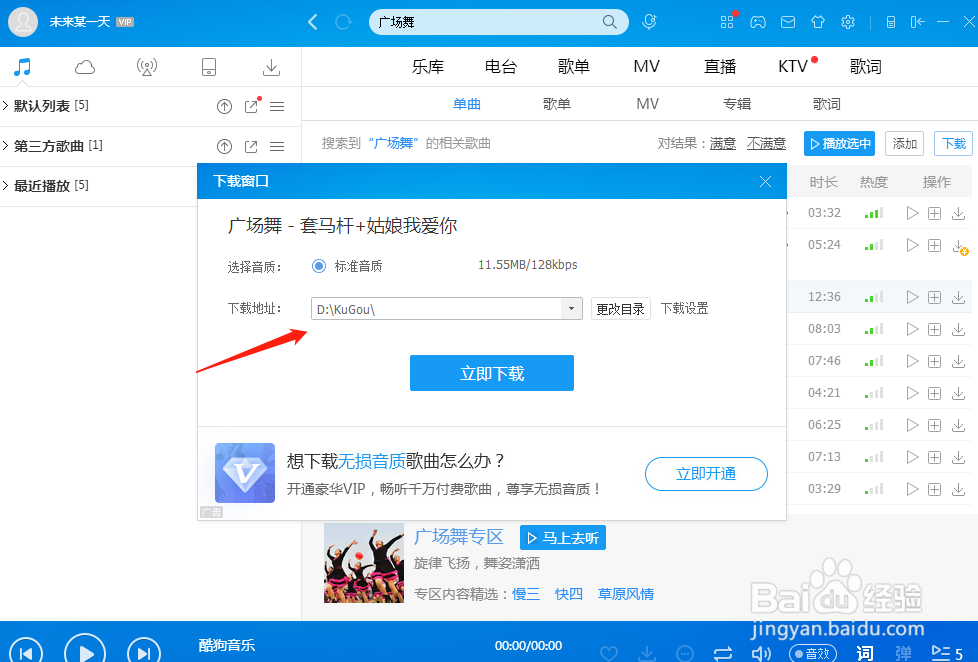The height and width of the screenshot is (662, 978).
Task: Open the radio broadcast sidebar tab
Action: tap(147, 67)
